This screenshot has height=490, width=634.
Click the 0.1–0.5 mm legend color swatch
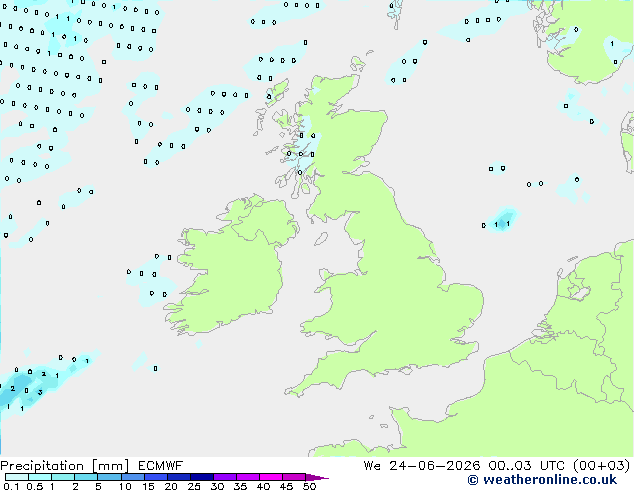[17, 477]
